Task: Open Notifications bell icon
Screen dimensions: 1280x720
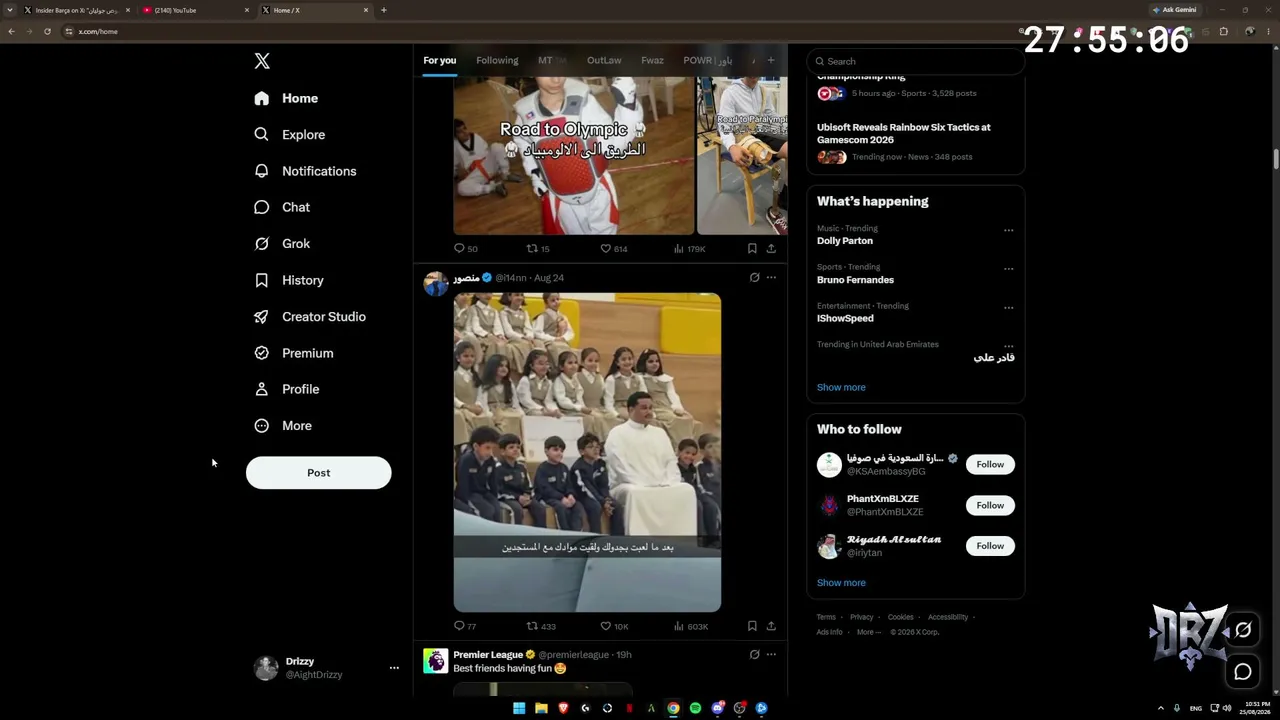Action: click(262, 171)
